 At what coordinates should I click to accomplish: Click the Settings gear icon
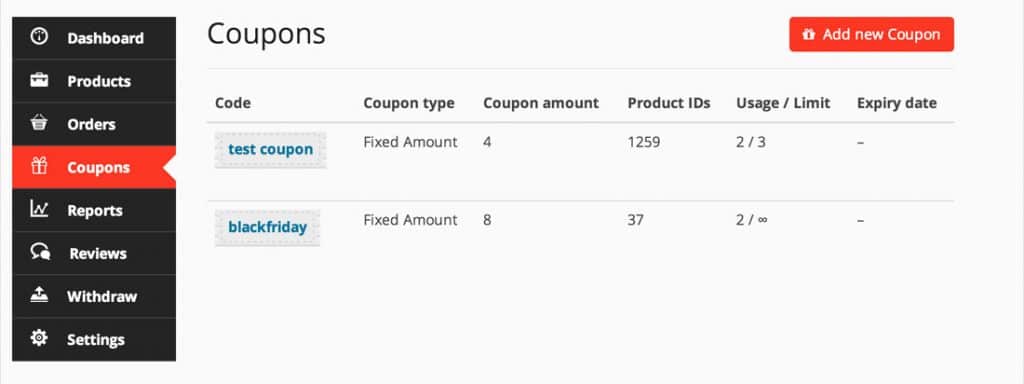point(39,338)
